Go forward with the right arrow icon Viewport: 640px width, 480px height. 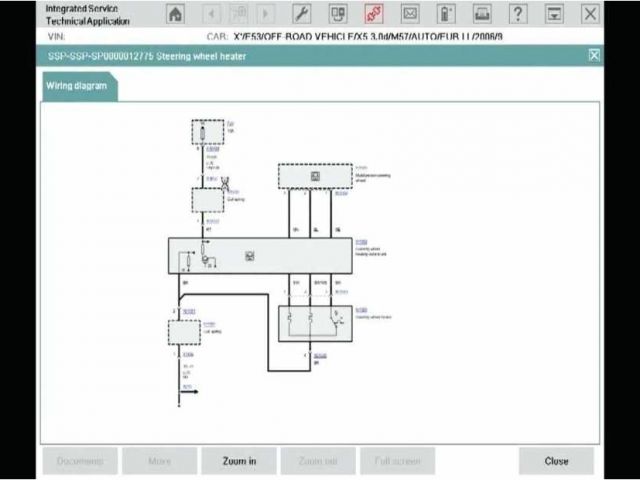(265, 14)
